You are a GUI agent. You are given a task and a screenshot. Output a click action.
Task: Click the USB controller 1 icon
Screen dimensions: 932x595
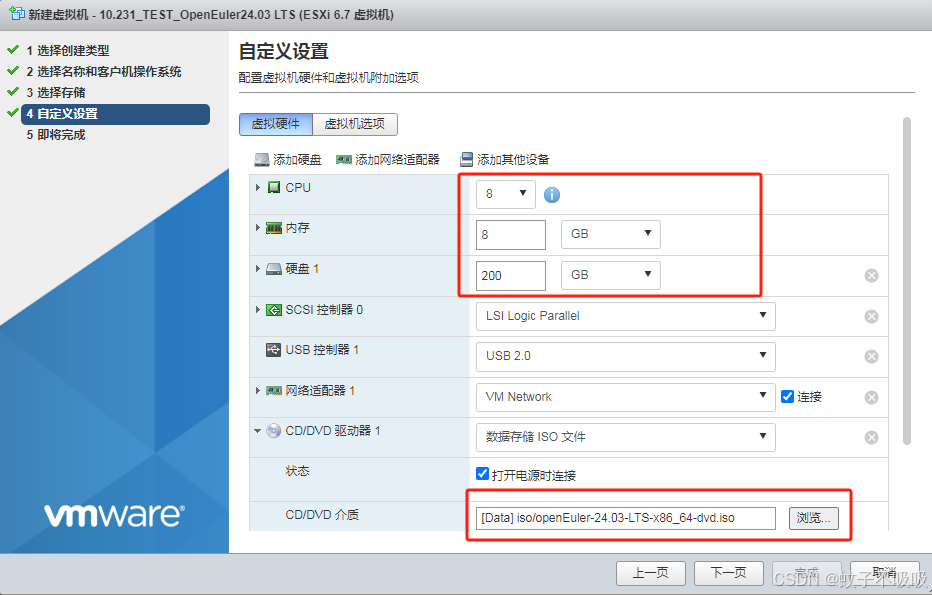273,350
